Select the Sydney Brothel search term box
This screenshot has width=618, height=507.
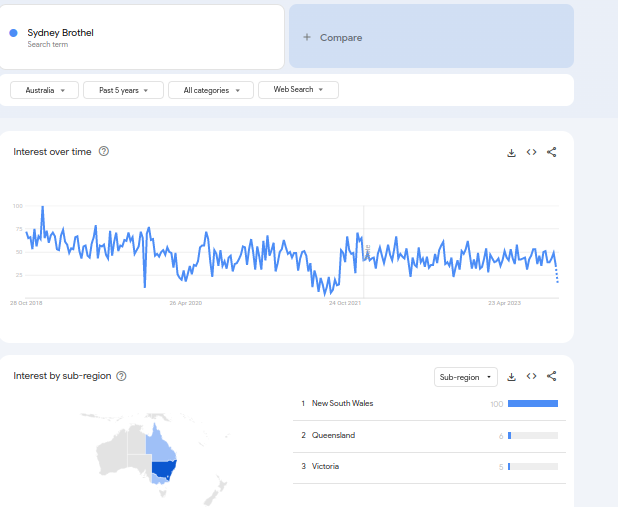[x=140, y=37]
